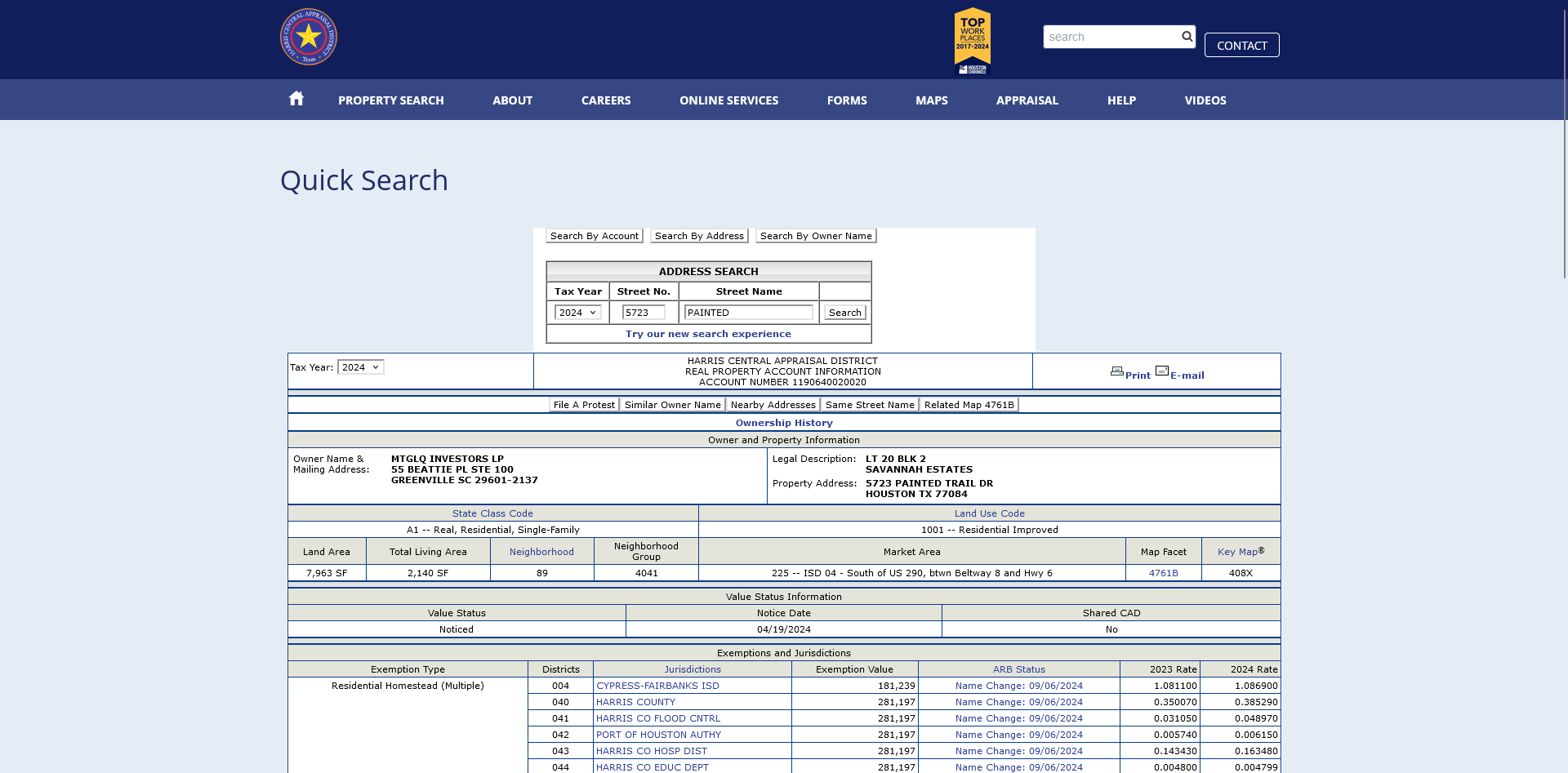Open the address search Tax Year dropdown
This screenshot has height=773, width=1568.
[x=577, y=313]
